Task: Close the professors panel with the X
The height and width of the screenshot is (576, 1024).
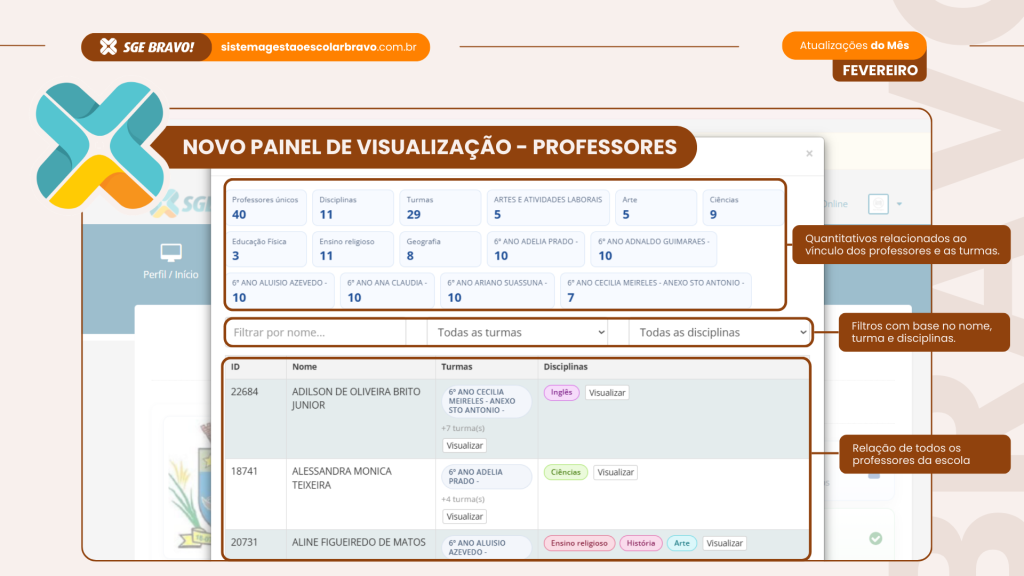Action: tap(809, 154)
